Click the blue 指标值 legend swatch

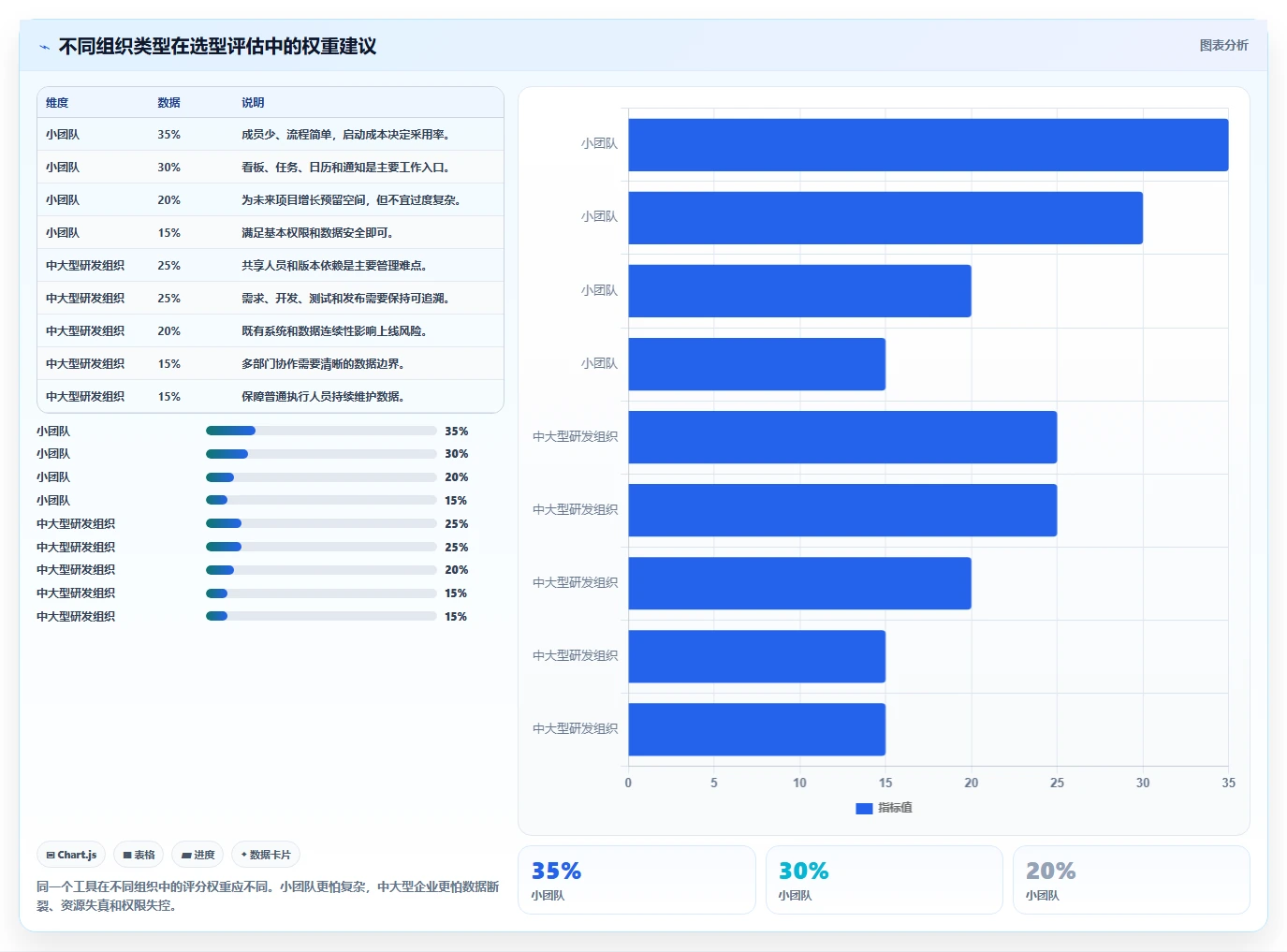tap(864, 808)
